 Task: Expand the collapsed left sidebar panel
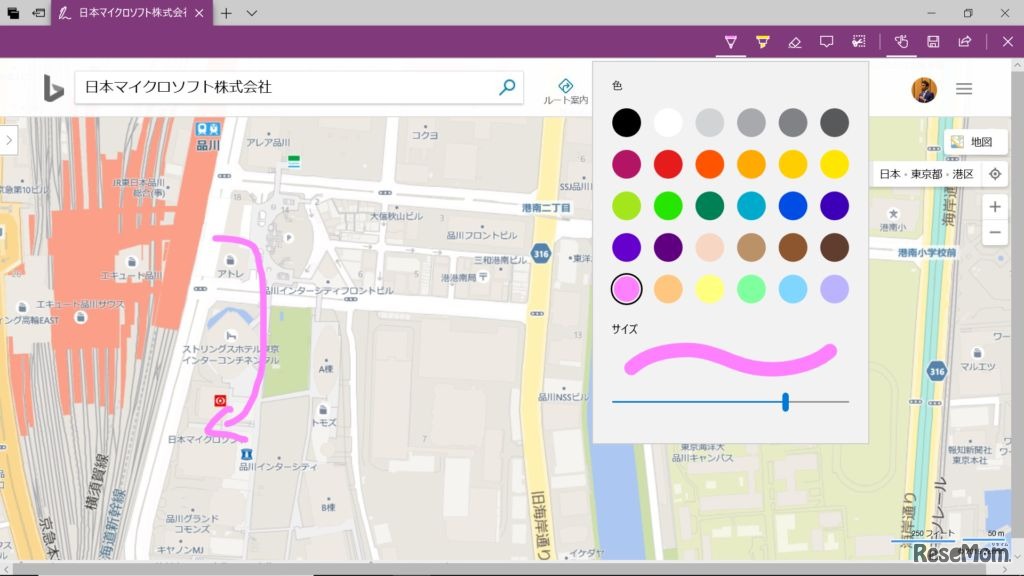[8, 140]
